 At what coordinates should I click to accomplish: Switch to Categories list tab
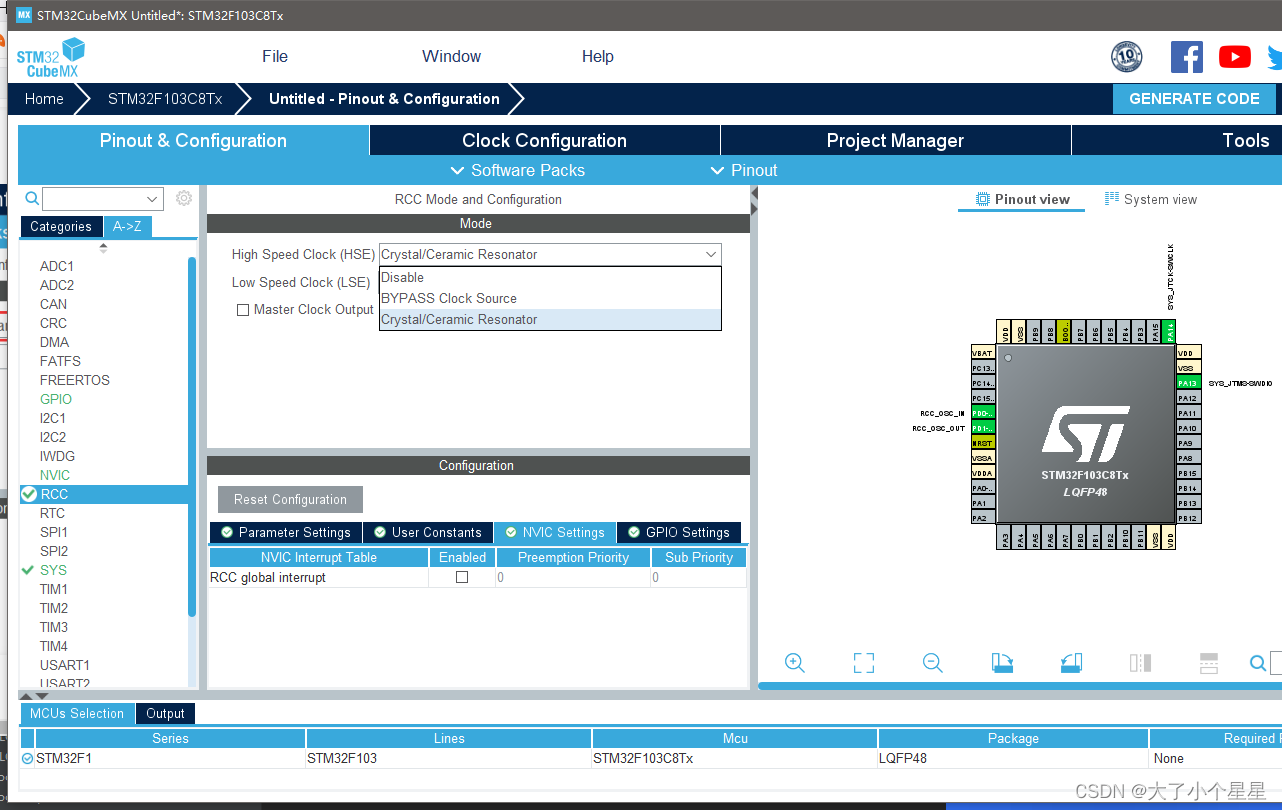61,226
